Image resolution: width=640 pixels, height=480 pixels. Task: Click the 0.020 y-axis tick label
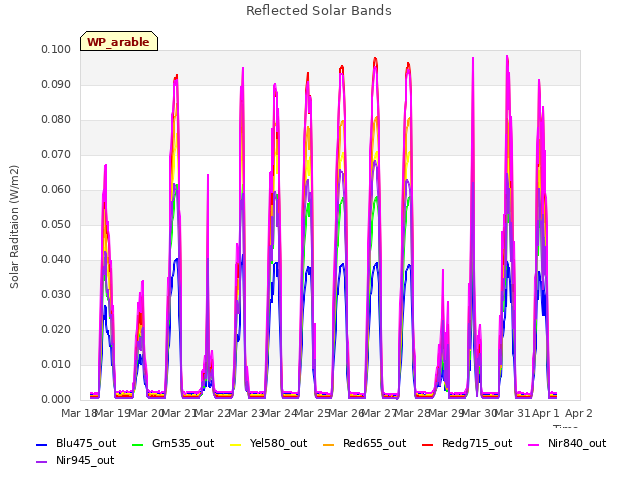pyautogui.click(x=56, y=330)
